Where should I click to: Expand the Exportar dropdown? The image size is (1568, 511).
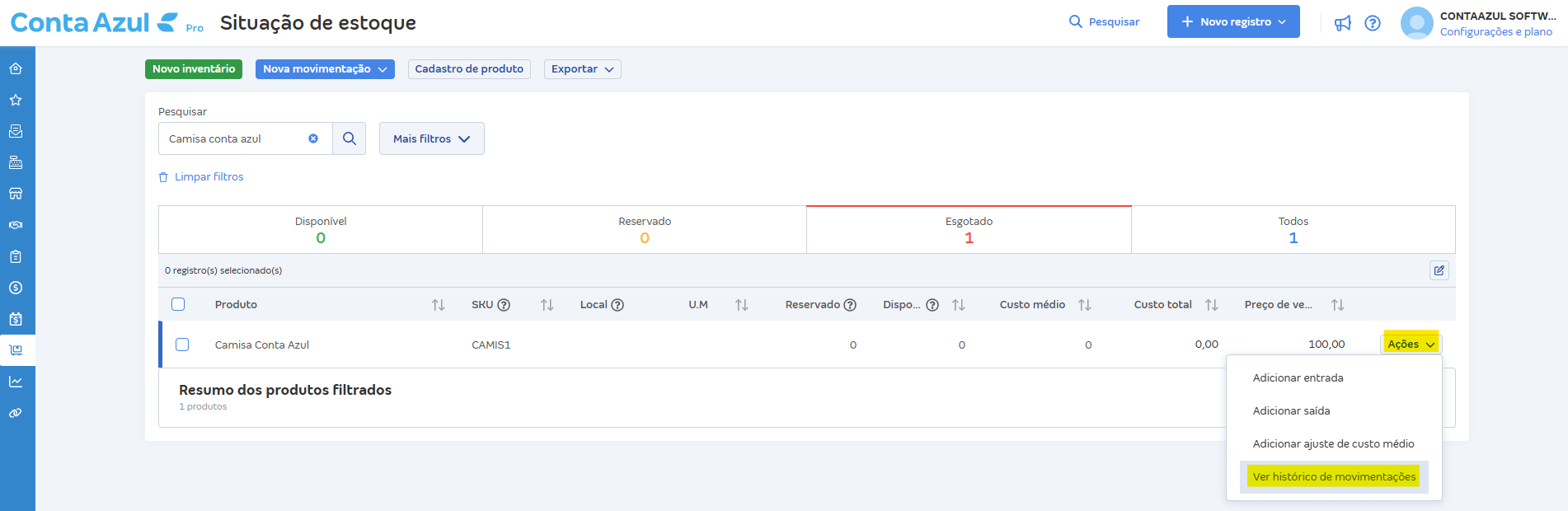[x=582, y=69]
